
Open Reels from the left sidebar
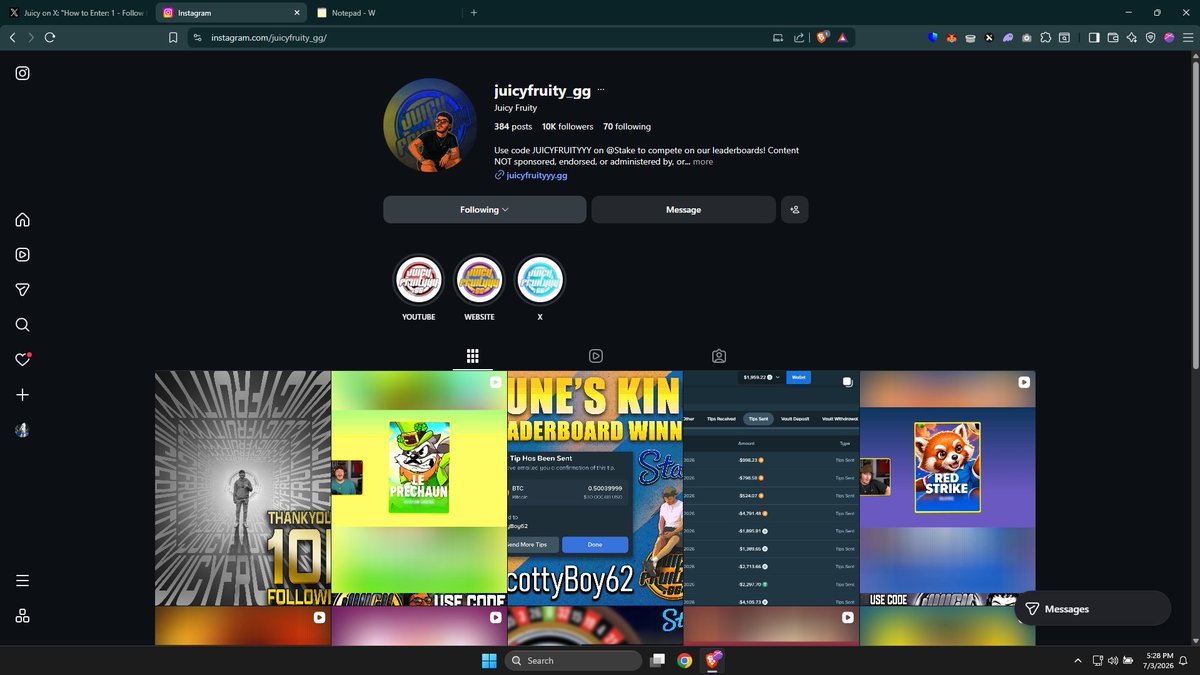(22, 255)
